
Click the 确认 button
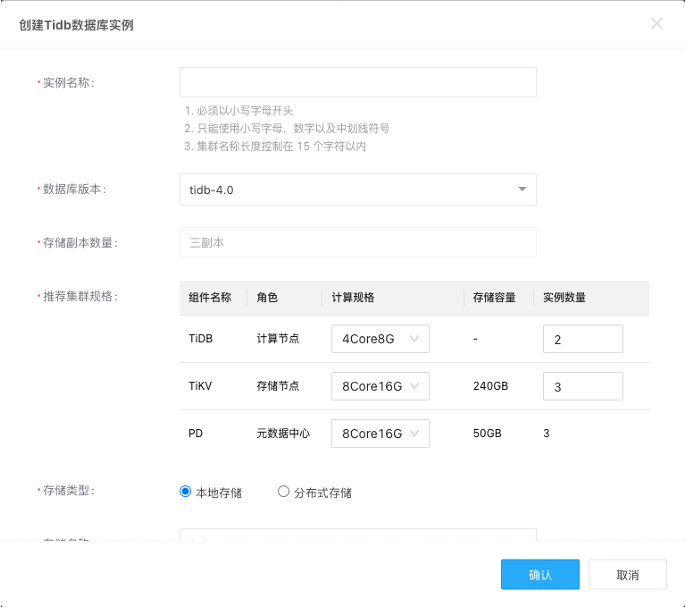pos(540,574)
